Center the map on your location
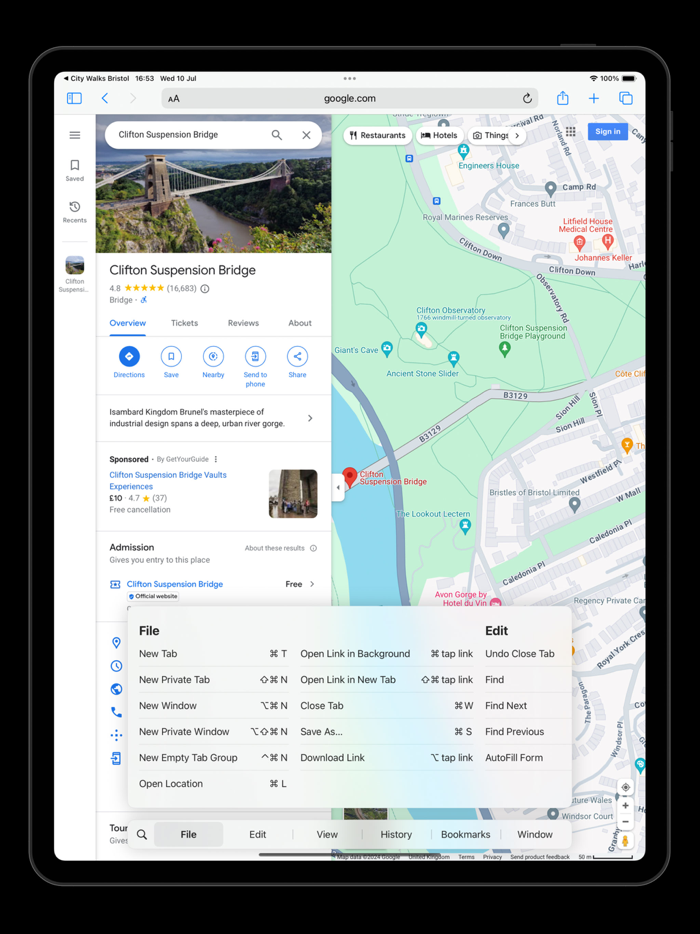 [626, 787]
